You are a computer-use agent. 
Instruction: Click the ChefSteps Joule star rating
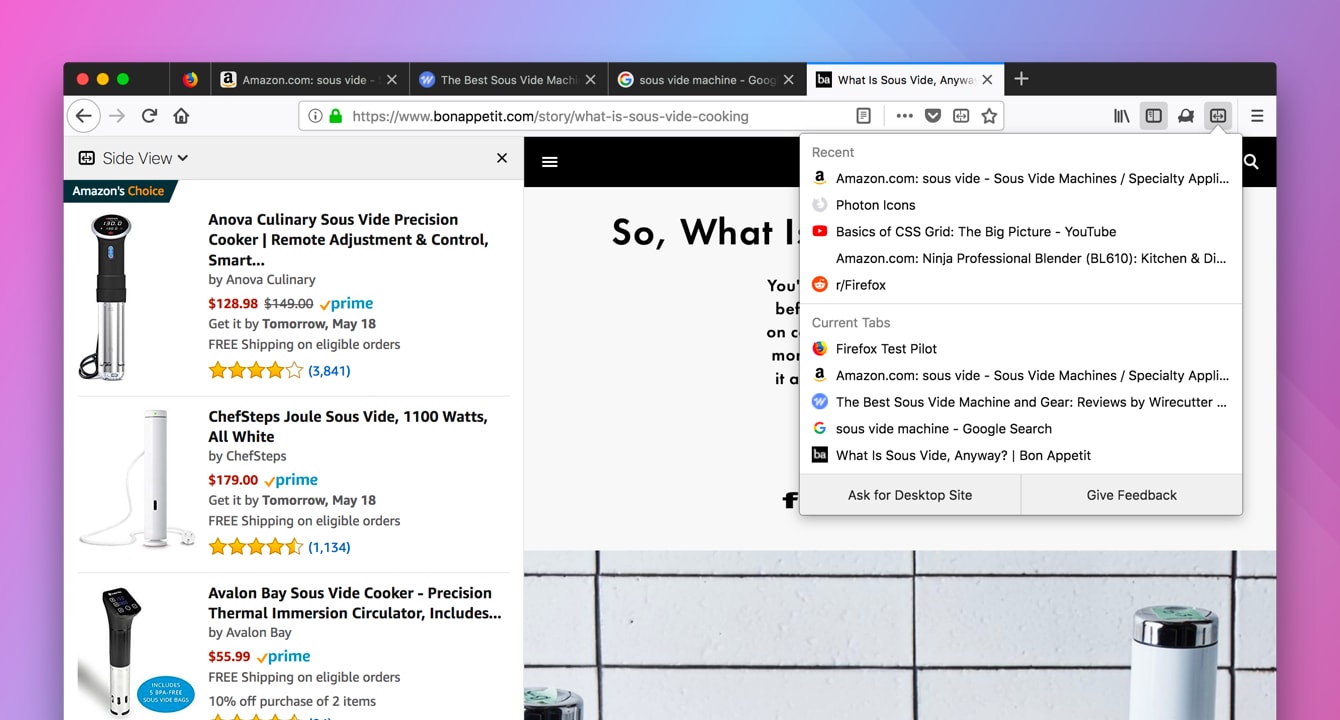point(255,547)
